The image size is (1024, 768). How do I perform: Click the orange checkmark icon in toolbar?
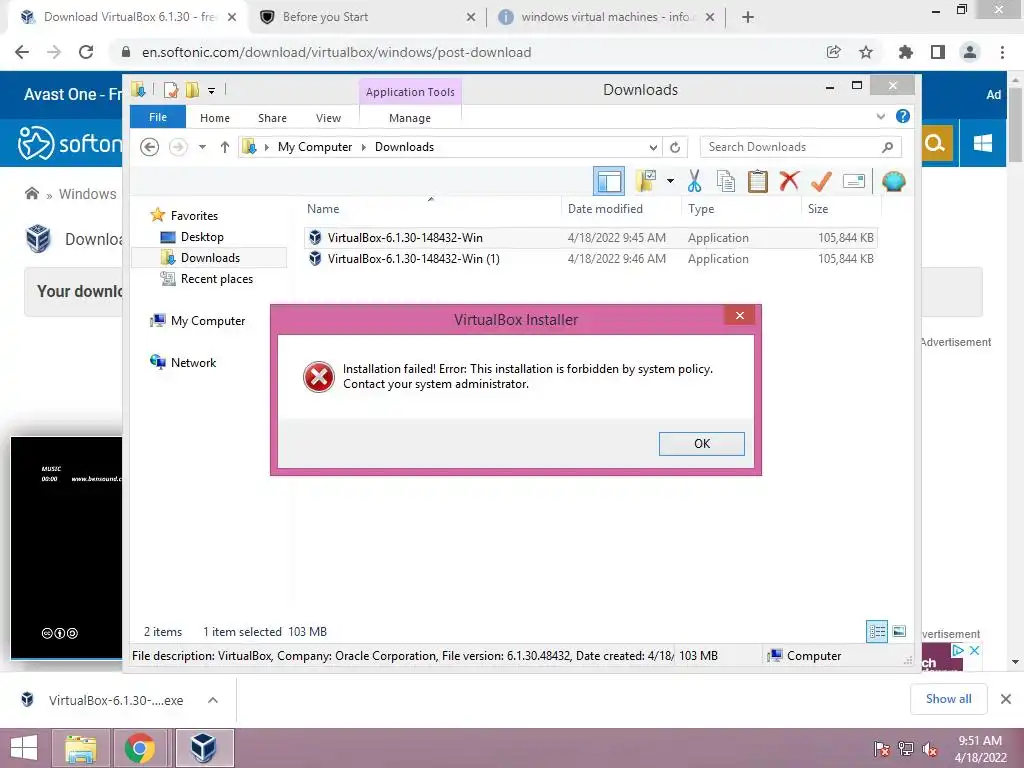(821, 181)
